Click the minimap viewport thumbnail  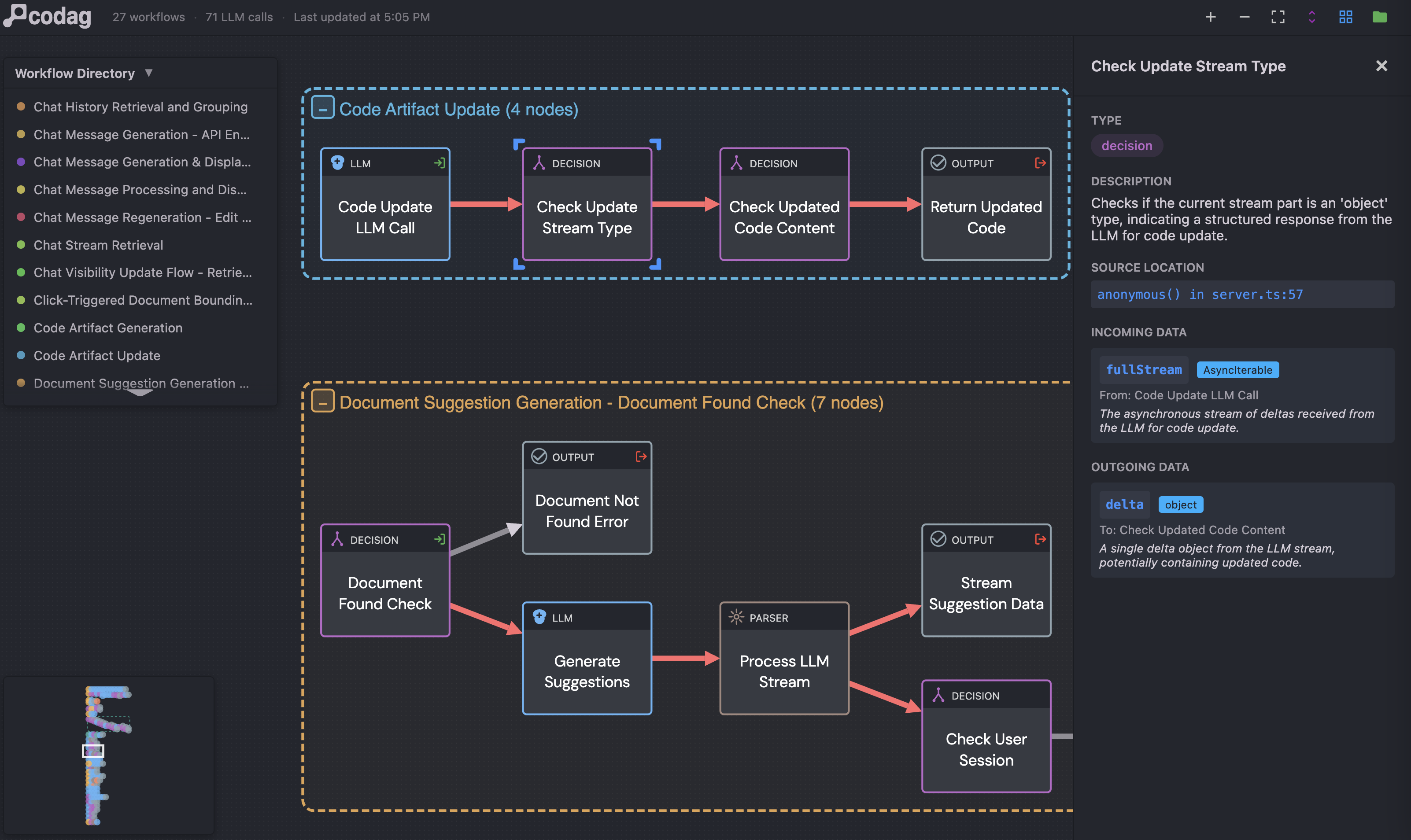point(93,751)
